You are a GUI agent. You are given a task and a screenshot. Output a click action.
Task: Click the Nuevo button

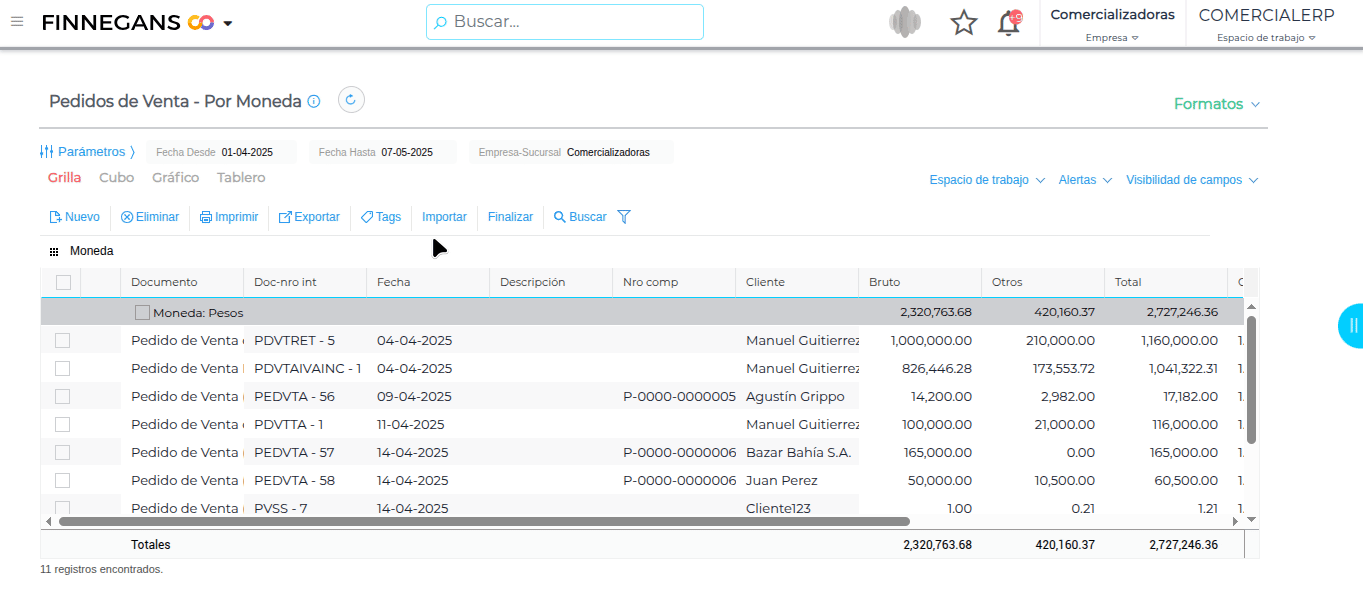[75, 217]
